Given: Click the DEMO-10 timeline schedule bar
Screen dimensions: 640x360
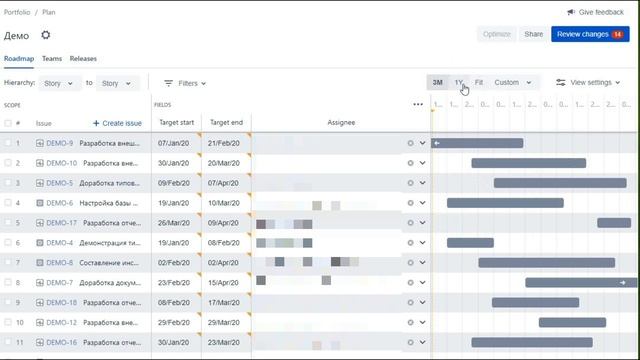Looking at the screenshot, I should pyautogui.click(x=529, y=163).
